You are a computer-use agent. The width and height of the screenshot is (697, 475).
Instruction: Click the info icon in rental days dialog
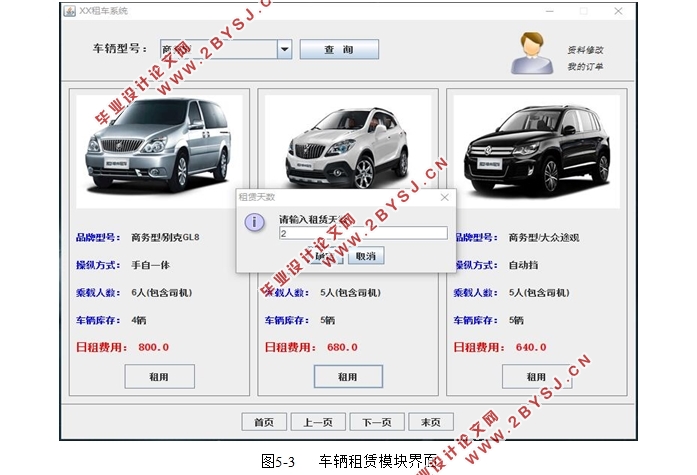(254, 222)
